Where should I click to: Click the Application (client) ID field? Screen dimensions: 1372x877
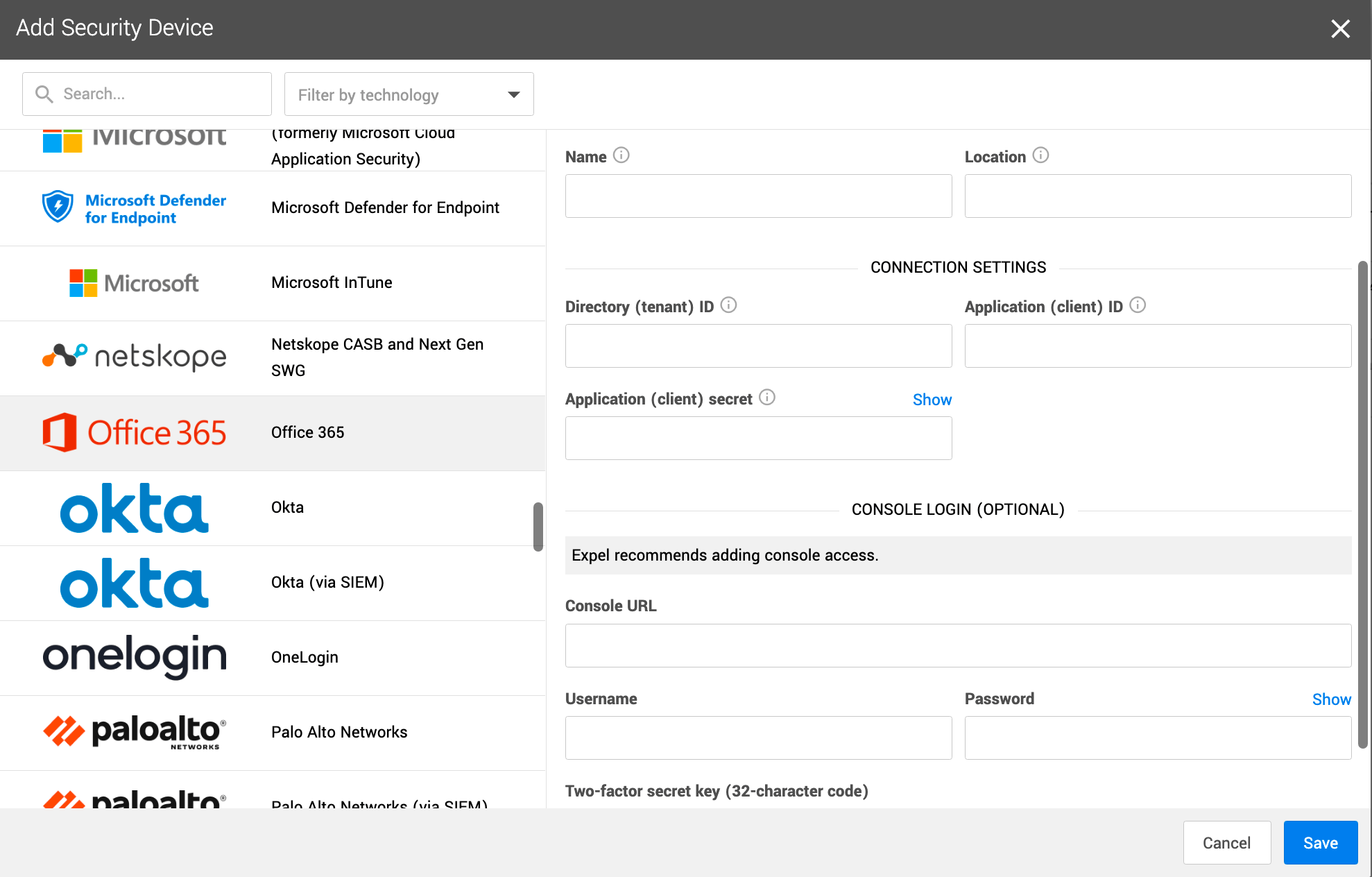1158,346
